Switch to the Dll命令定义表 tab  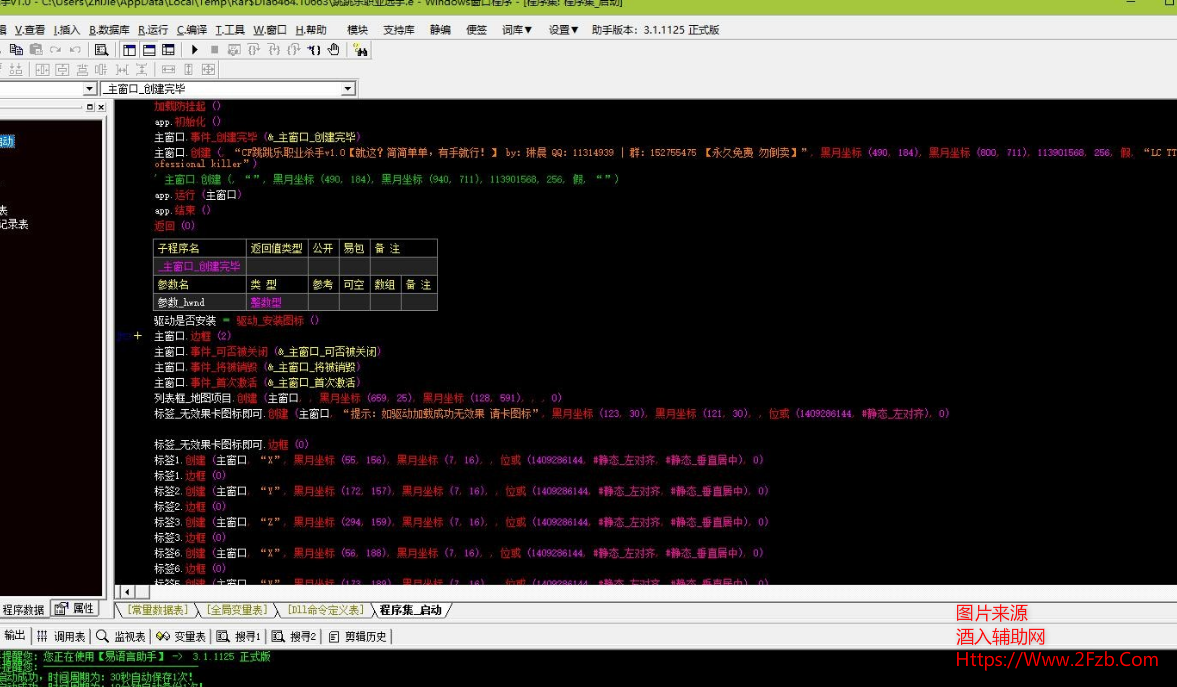(324, 610)
